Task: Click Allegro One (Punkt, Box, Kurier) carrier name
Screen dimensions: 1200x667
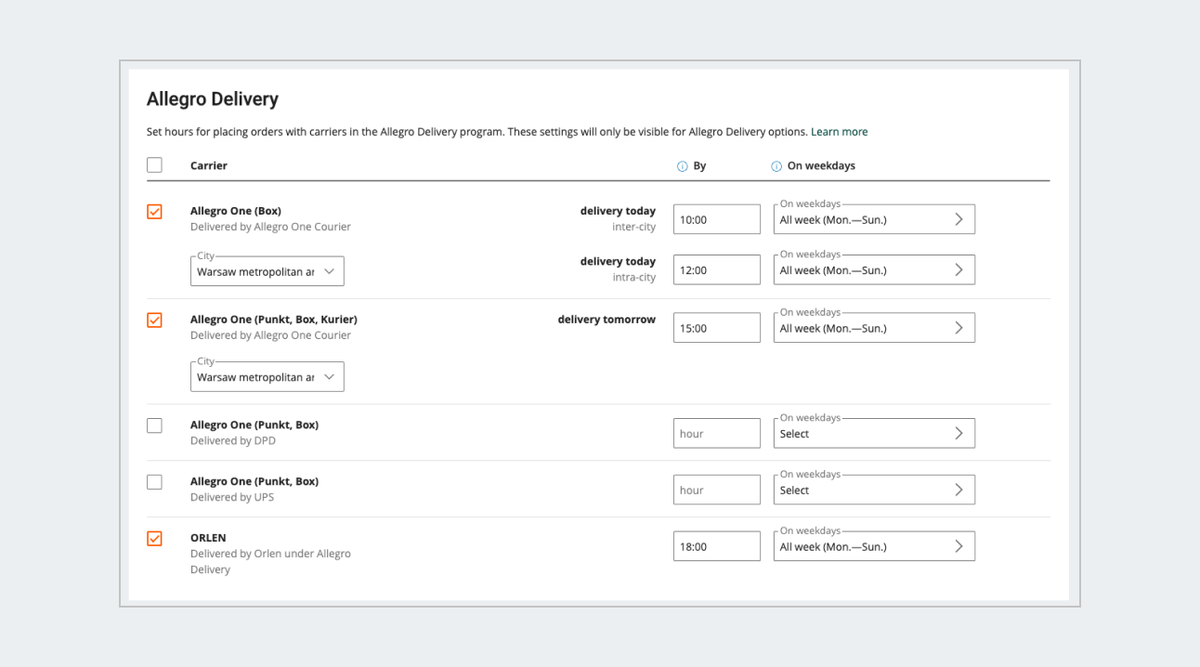Action: tap(274, 320)
